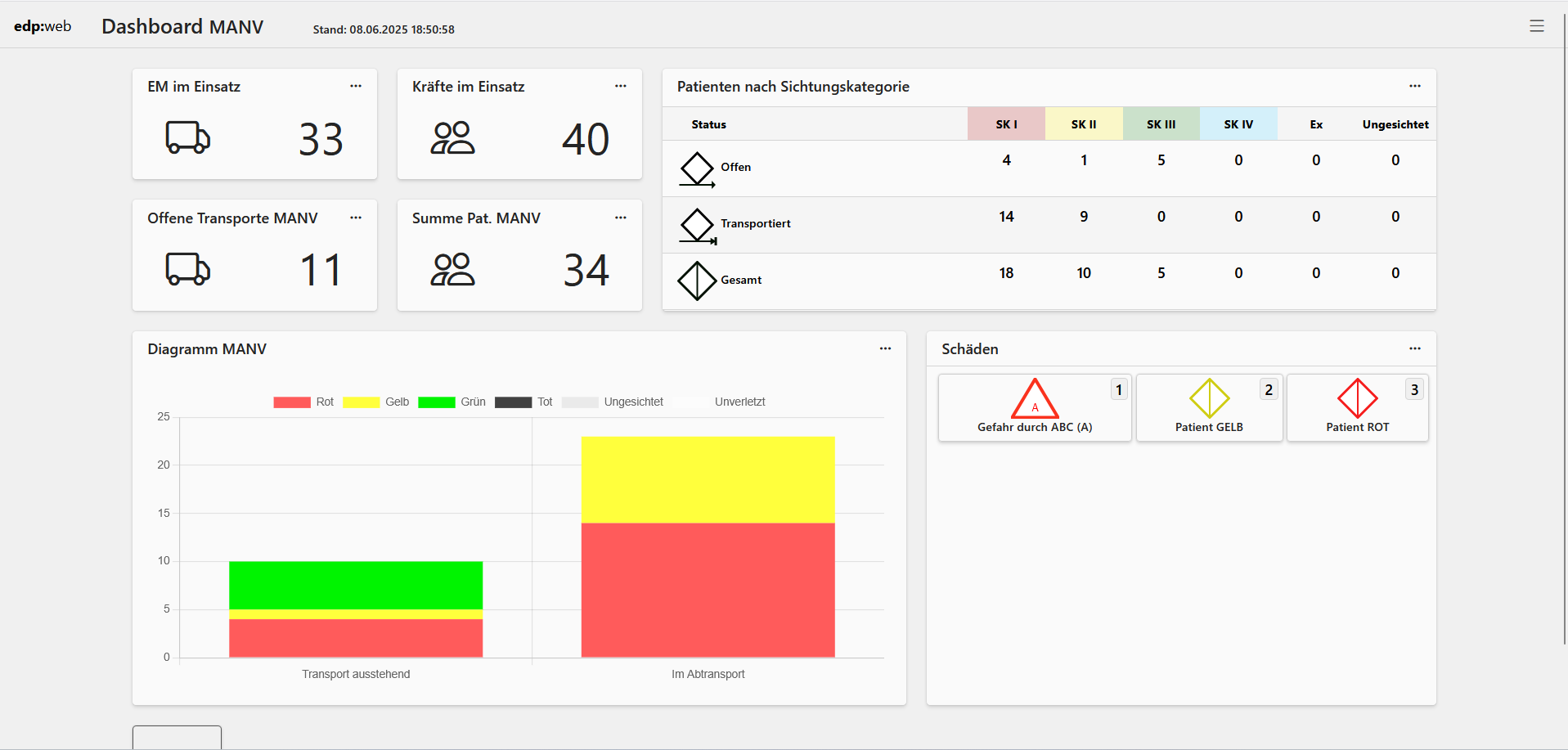The image size is (1568, 750).
Task: Open options menu for Diagramm MANV
Action: pyautogui.click(x=885, y=348)
